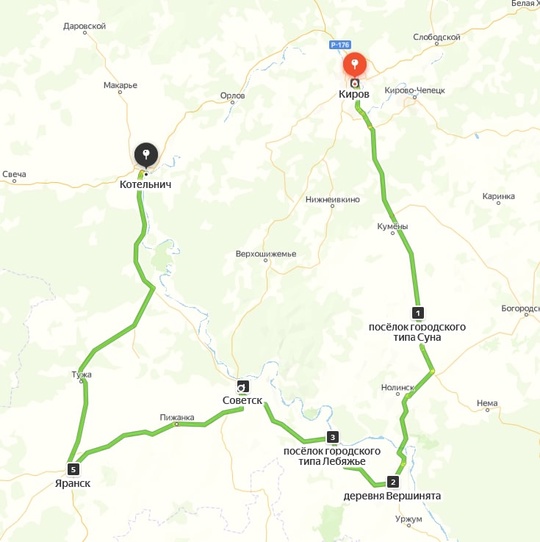The height and width of the screenshot is (542, 540).
Task: Click the Кирово-Чепецк town marker
Action: click(x=415, y=97)
